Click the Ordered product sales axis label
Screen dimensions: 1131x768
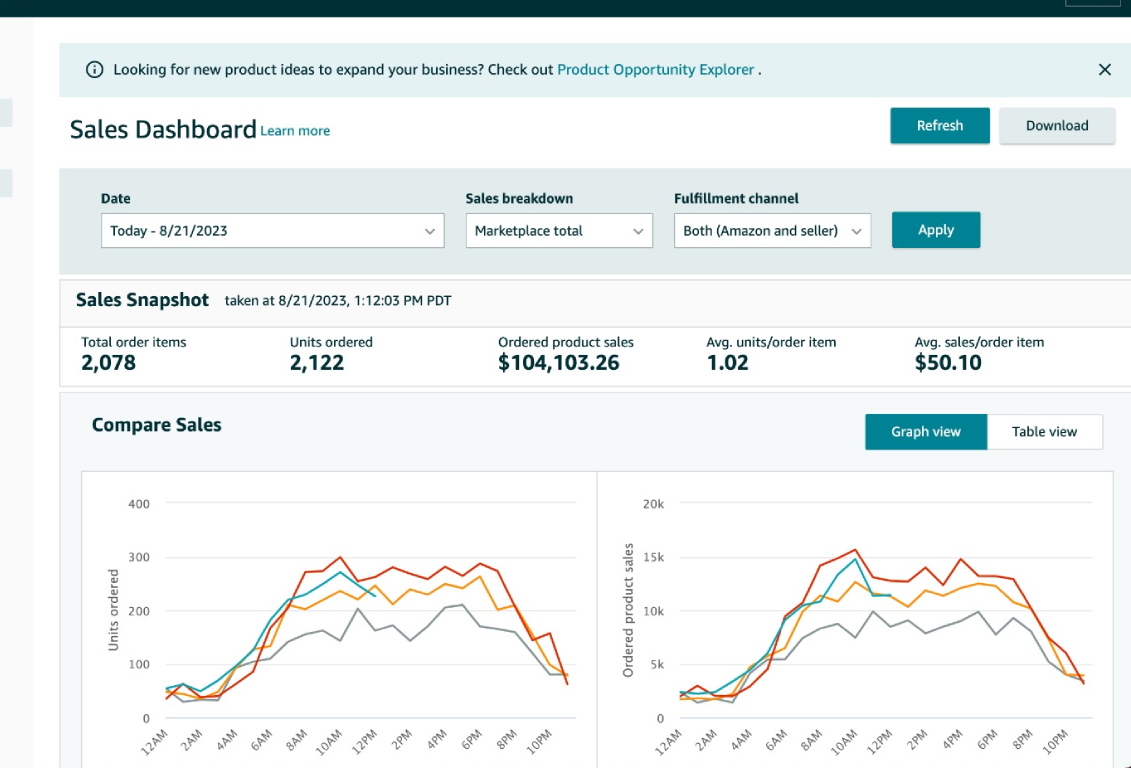(x=628, y=610)
